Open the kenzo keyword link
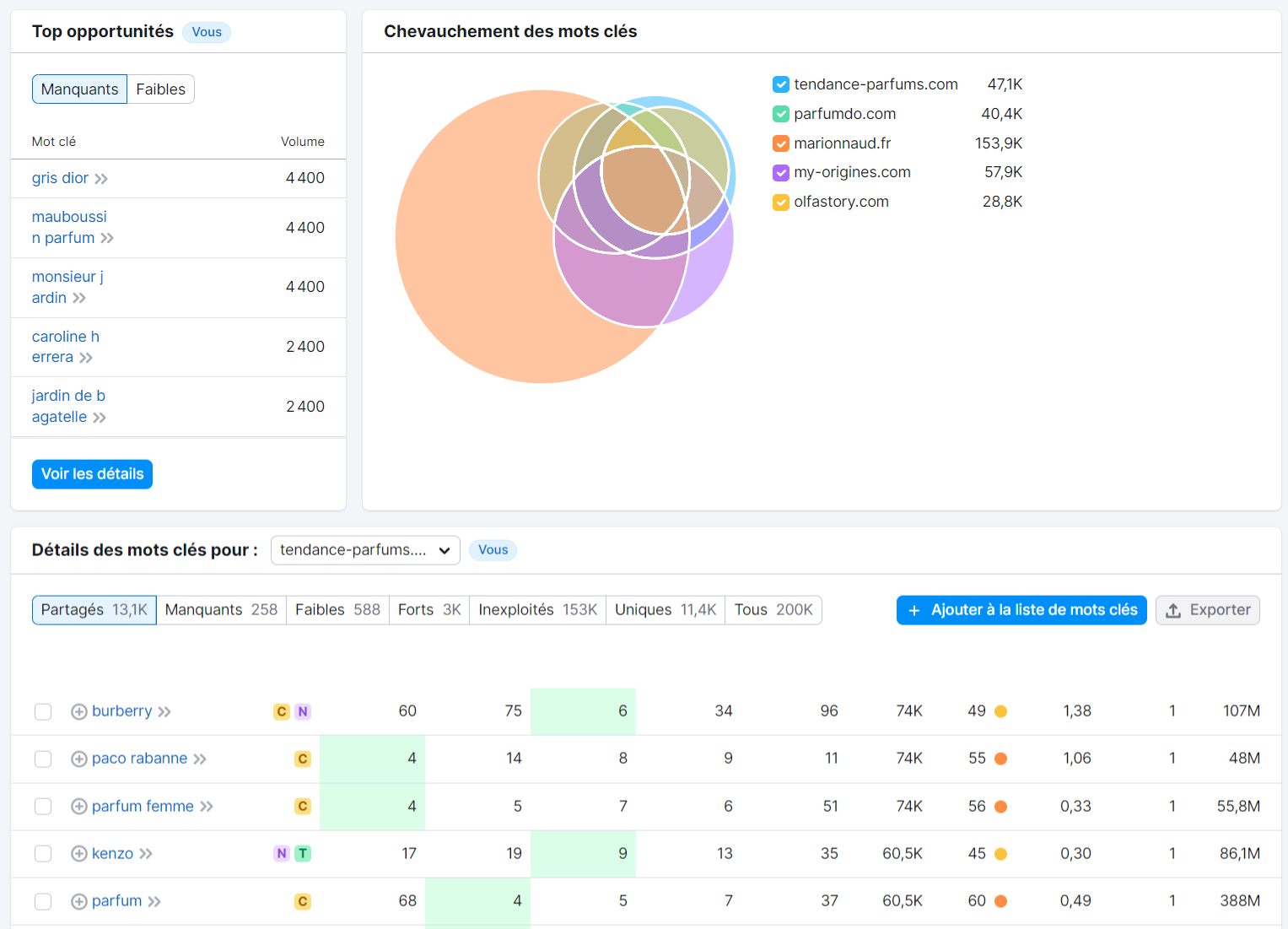This screenshot has width=1288, height=929. coord(113,854)
